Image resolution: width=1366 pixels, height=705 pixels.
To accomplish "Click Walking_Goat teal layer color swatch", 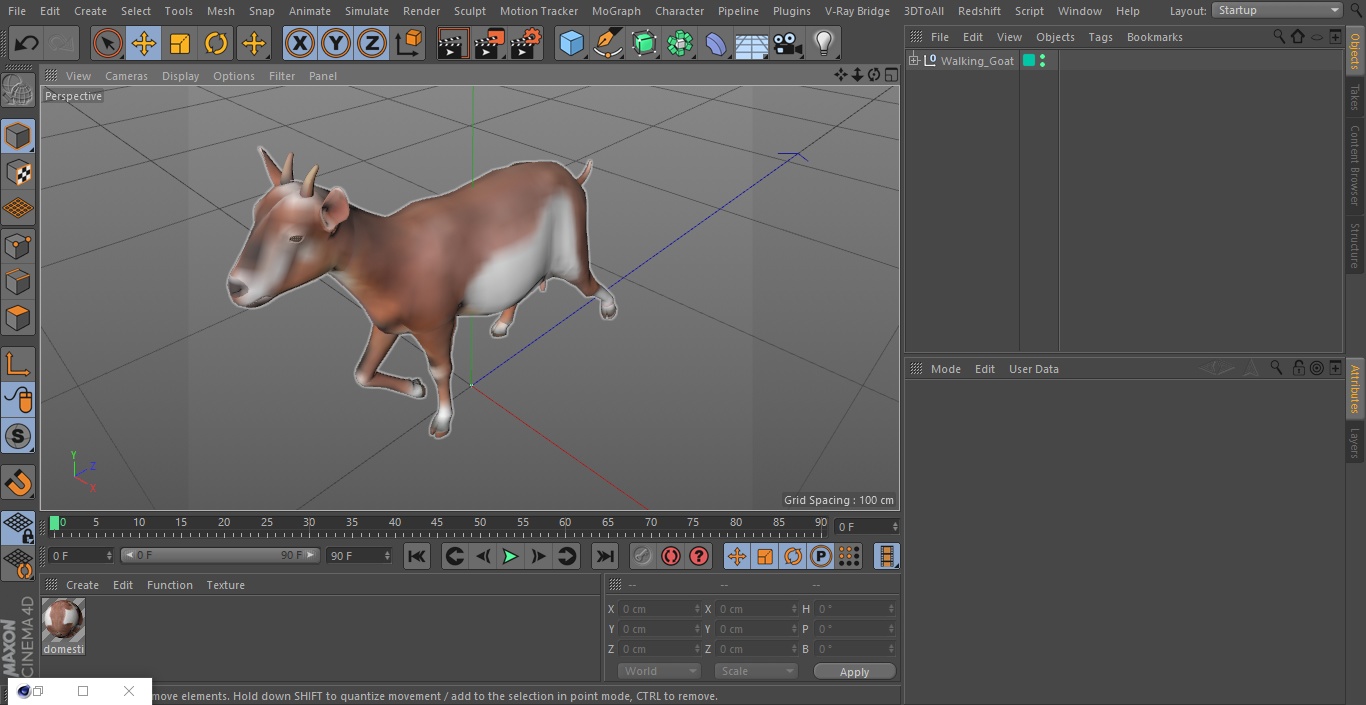I will pos(1028,61).
